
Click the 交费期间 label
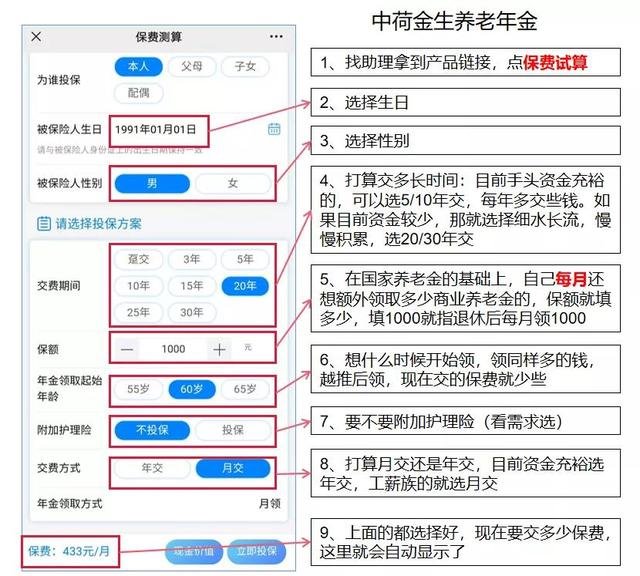click(58, 286)
